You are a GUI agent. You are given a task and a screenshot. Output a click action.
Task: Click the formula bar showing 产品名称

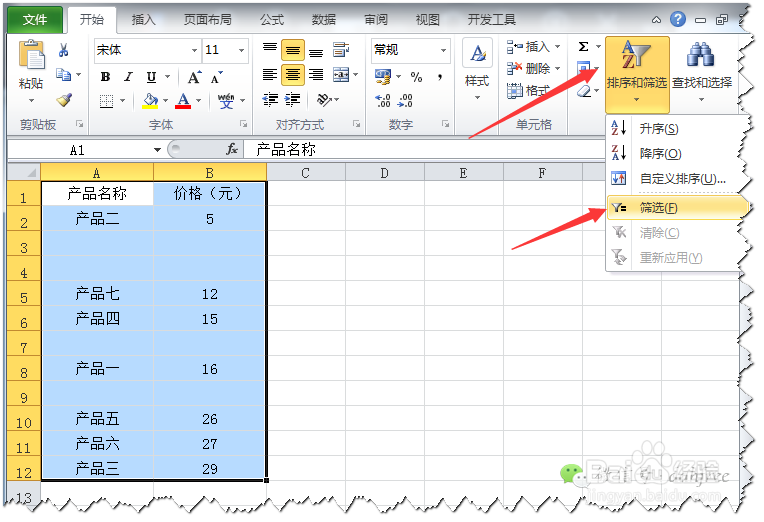(424, 150)
